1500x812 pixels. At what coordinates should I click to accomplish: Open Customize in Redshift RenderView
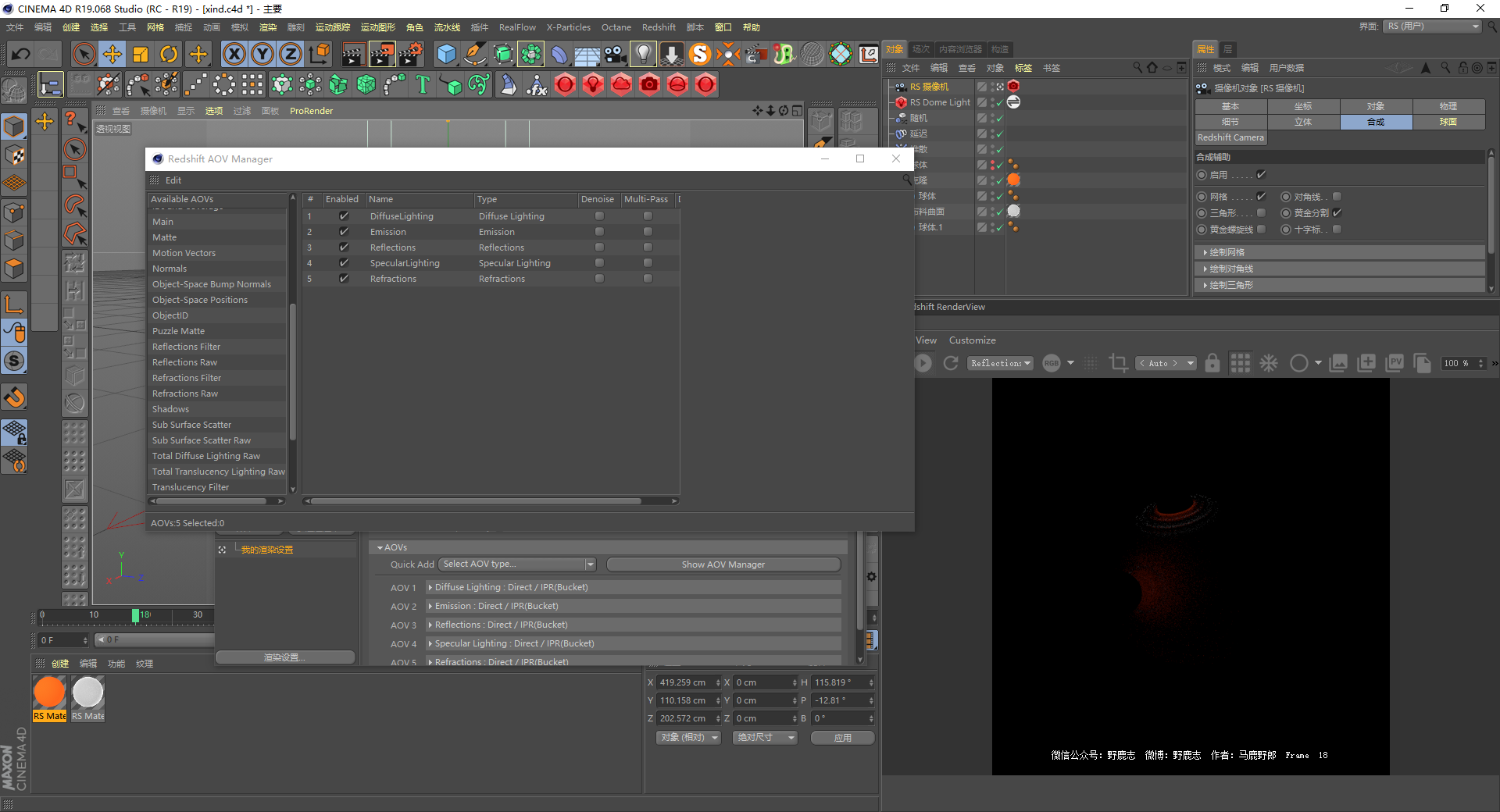click(x=972, y=340)
